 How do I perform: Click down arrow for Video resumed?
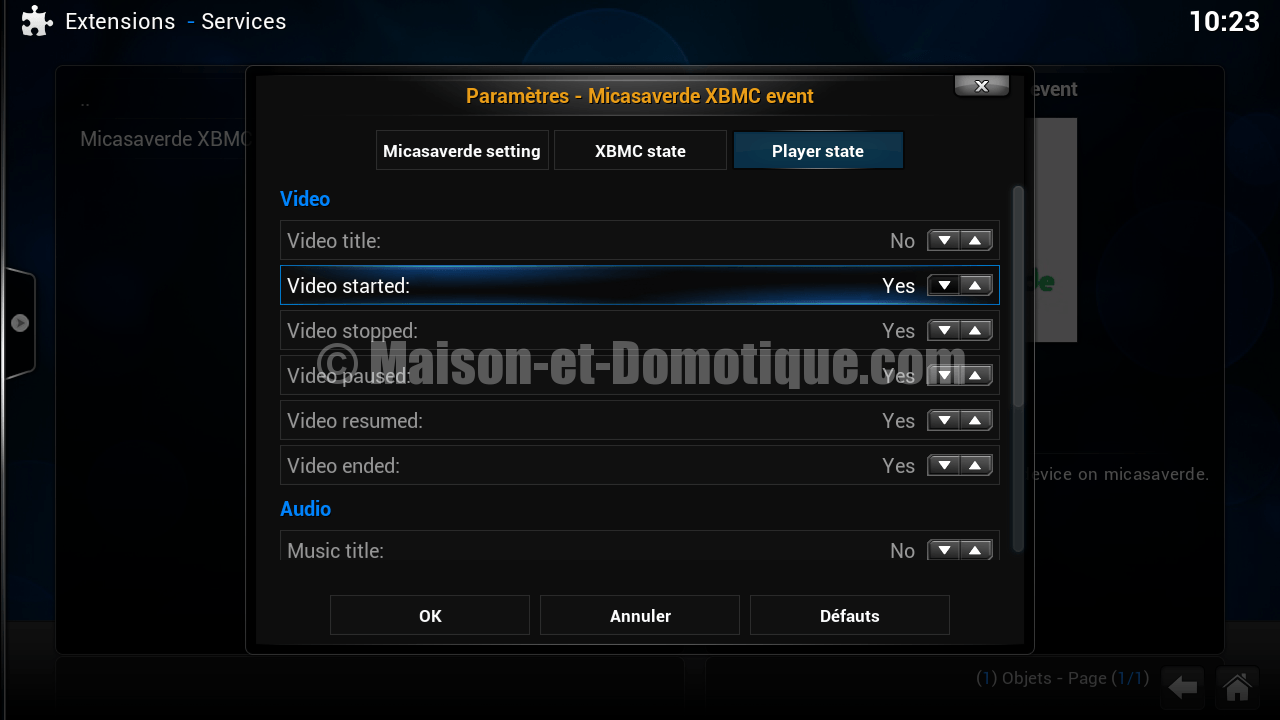[x=944, y=420]
